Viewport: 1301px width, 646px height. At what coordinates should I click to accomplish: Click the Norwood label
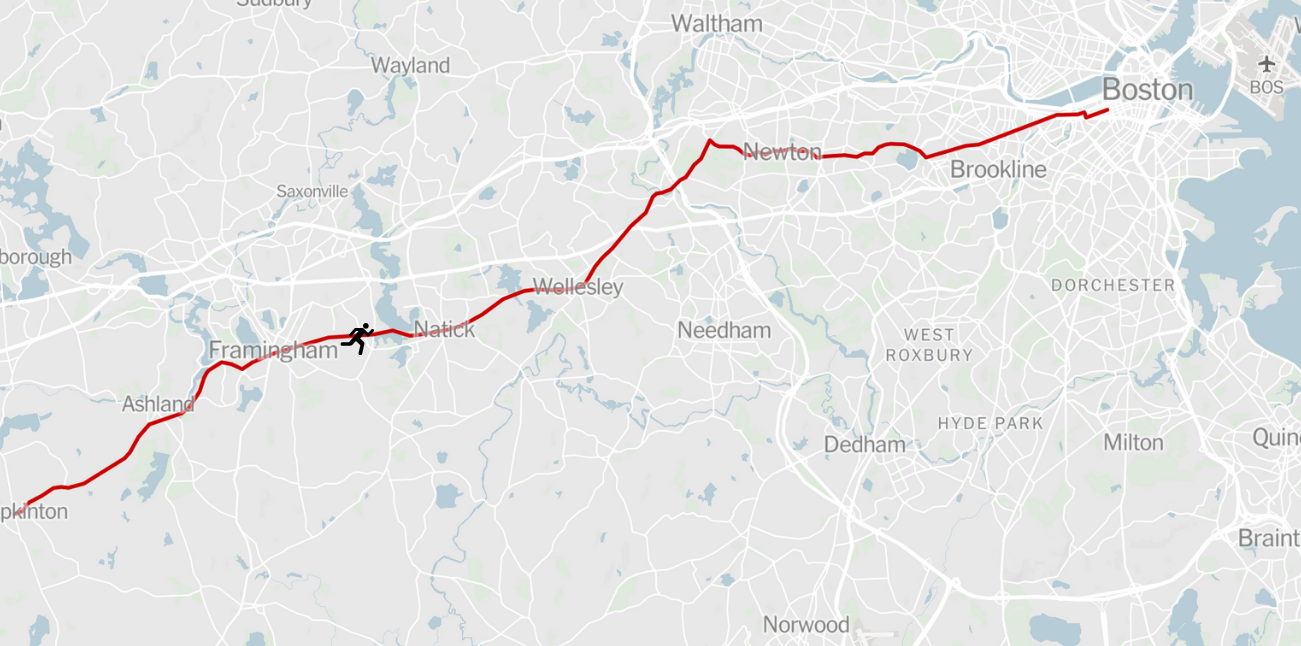click(806, 625)
